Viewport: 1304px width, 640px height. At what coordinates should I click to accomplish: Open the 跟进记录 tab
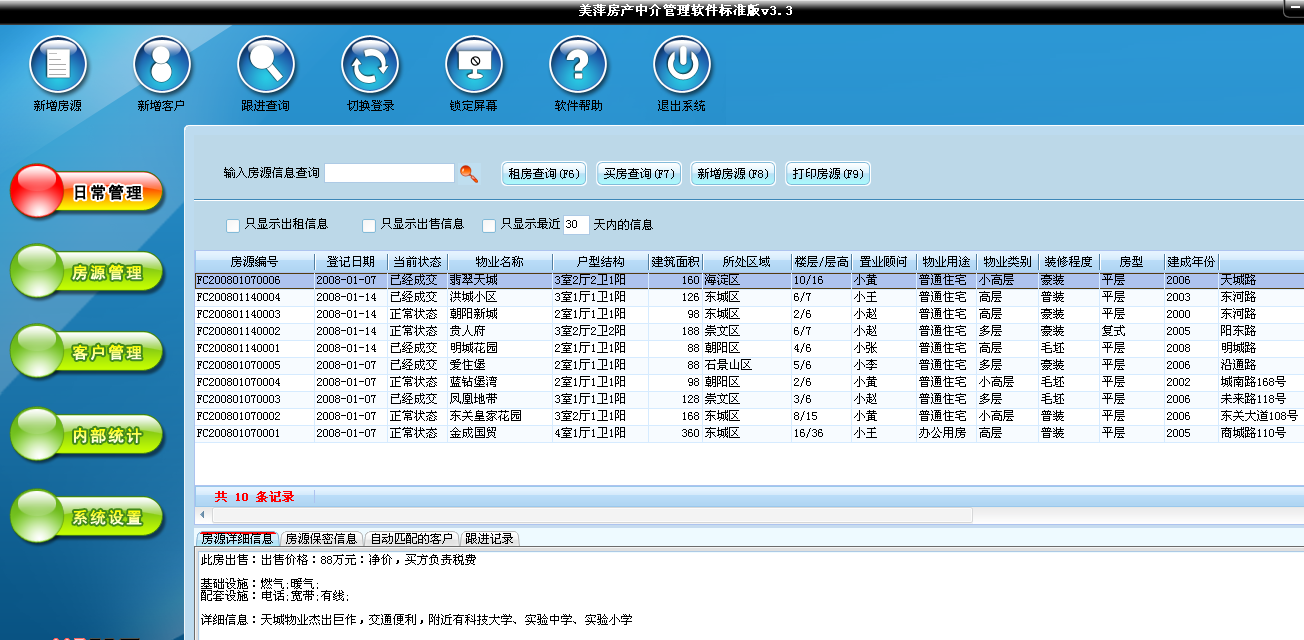(489, 539)
